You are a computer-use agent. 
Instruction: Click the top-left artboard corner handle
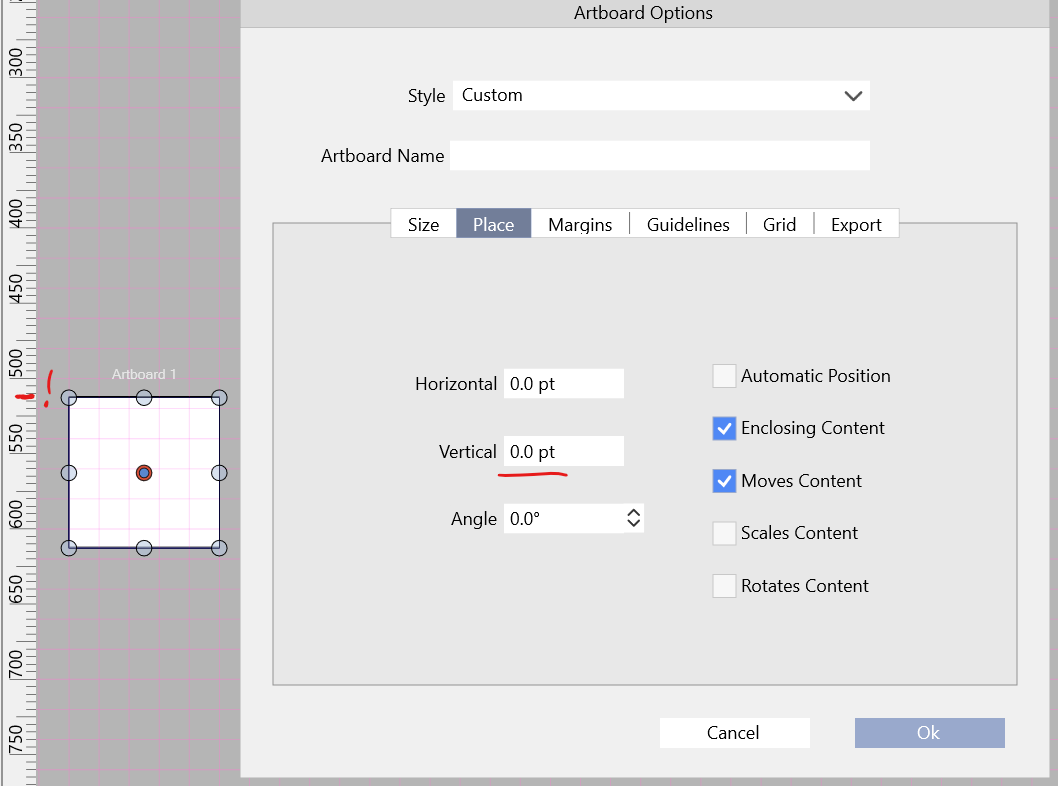(x=69, y=398)
